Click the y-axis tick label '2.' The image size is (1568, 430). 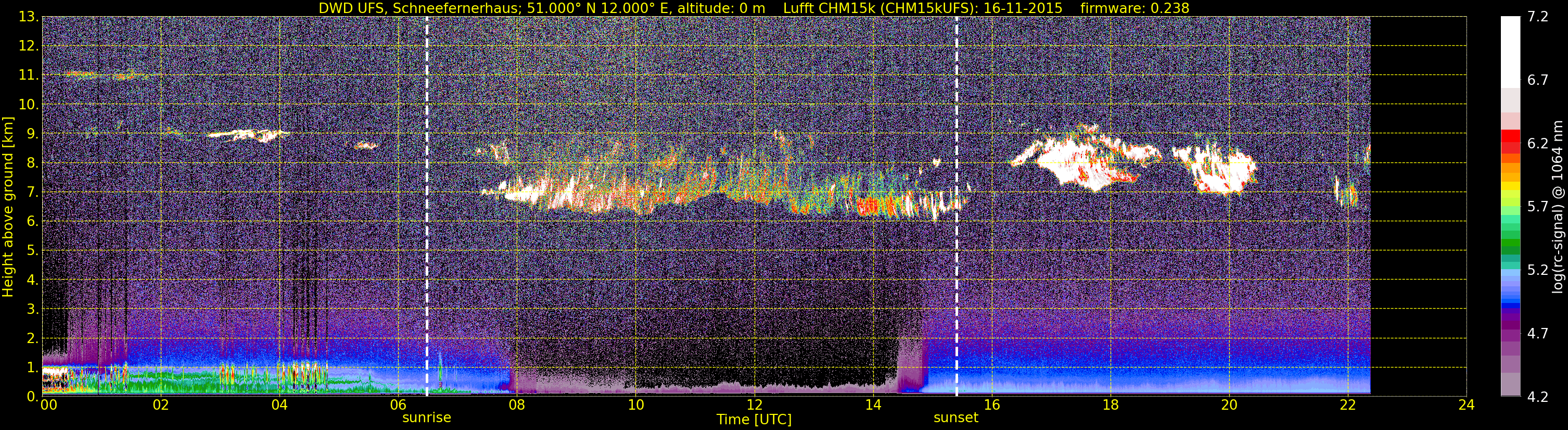tap(33, 339)
